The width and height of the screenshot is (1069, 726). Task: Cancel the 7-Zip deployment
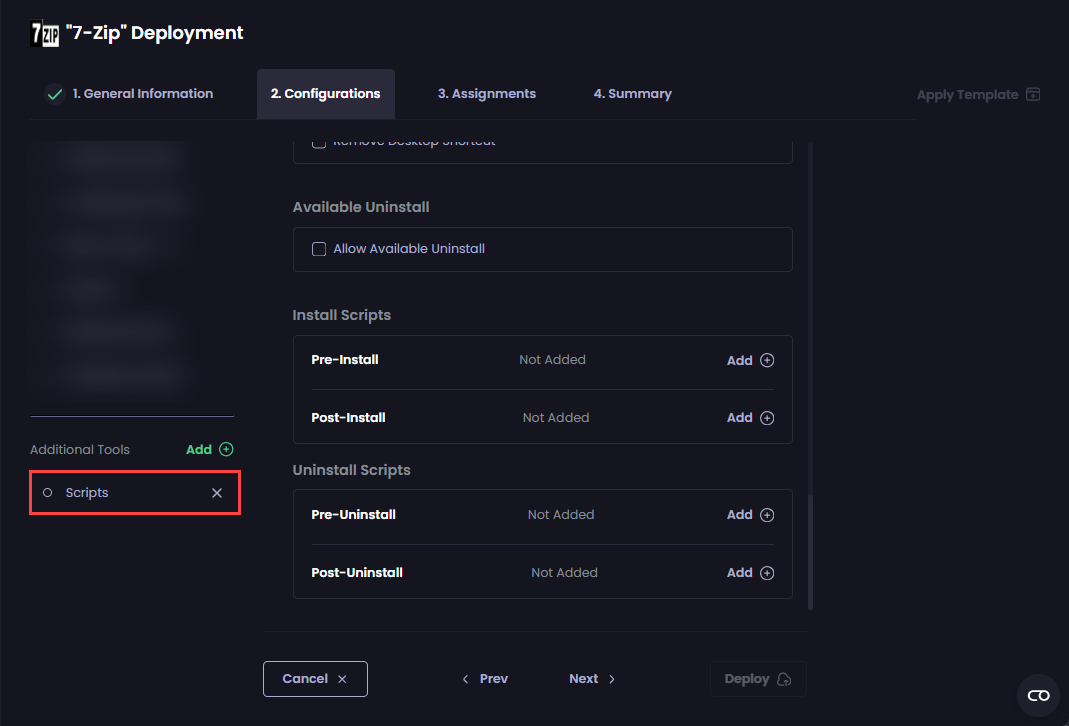click(315, 678)
